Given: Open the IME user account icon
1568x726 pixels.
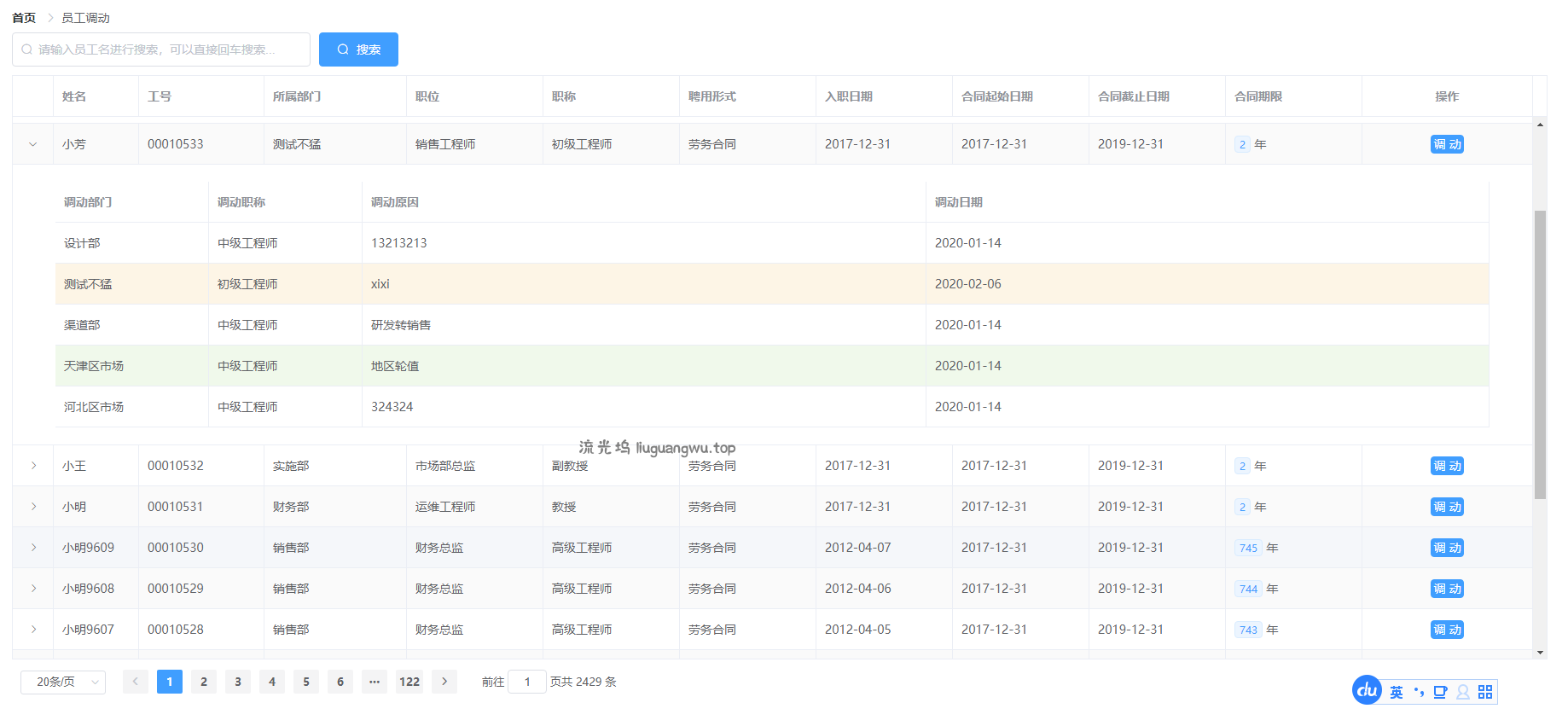Looking at the screenshot, I should (x=1463, y=692).
